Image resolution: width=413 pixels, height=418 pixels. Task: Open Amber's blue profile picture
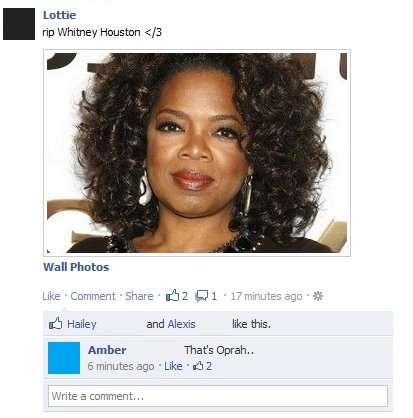(x=64, y=358)
